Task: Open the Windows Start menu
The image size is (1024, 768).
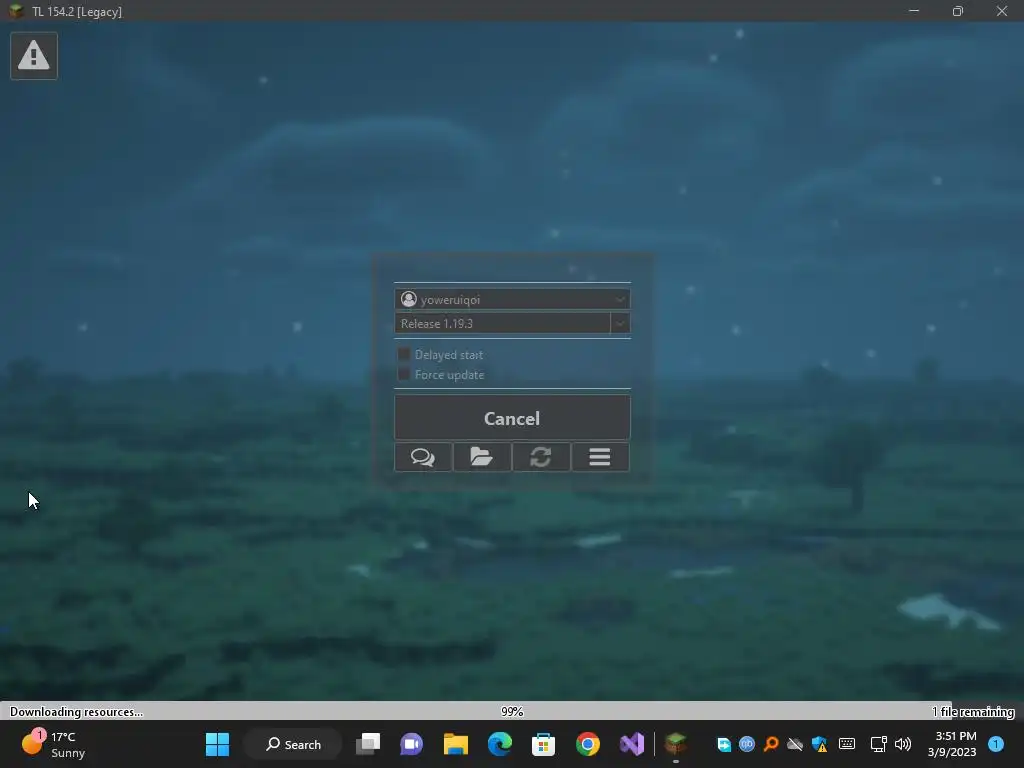Action: coord(217,744)
